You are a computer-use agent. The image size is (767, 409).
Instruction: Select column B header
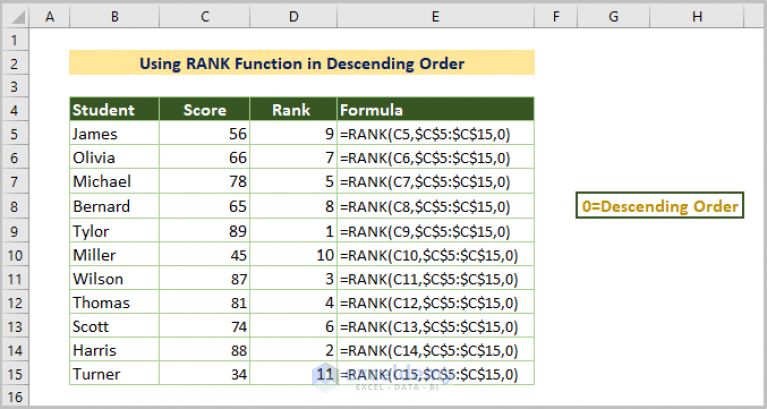tap(114, 17)
